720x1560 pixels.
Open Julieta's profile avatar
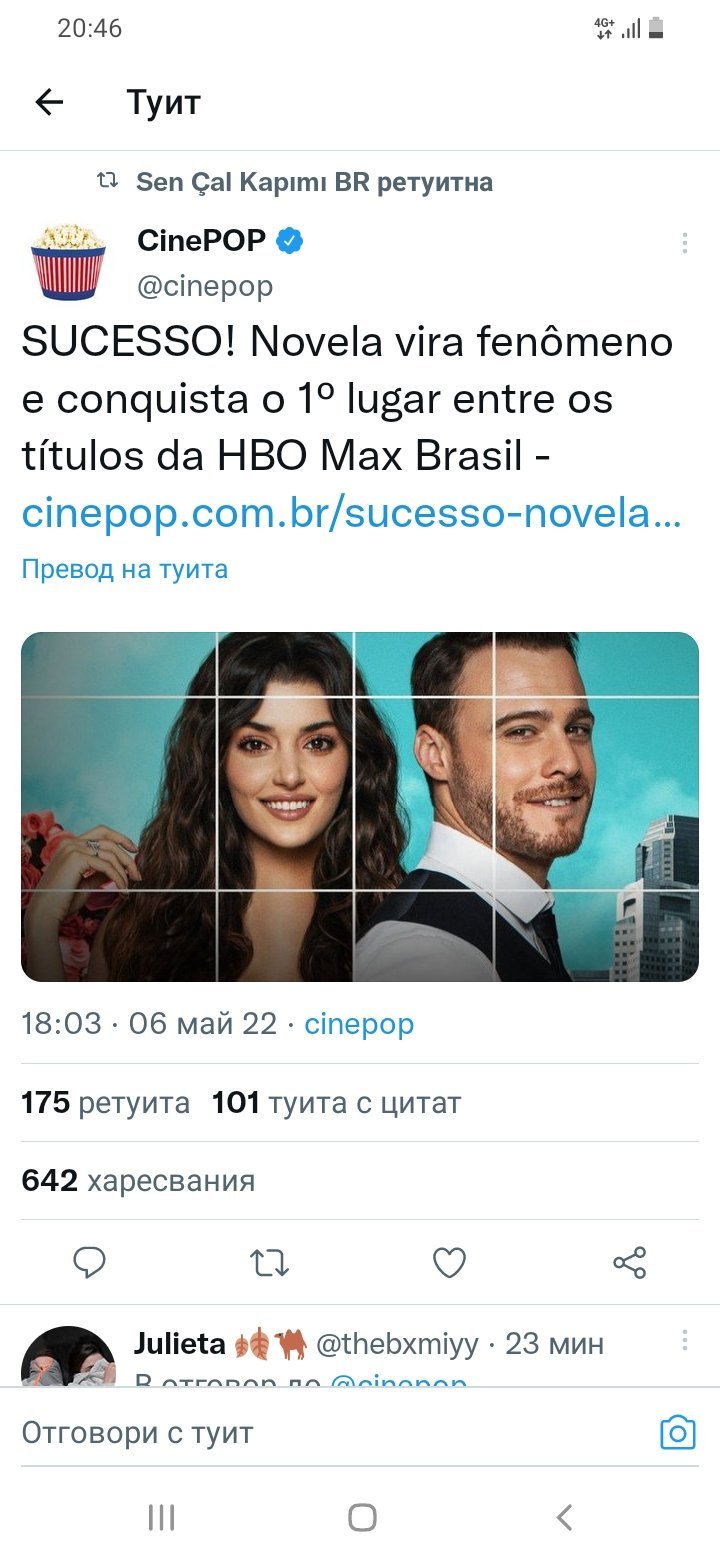pos(68,1355)
